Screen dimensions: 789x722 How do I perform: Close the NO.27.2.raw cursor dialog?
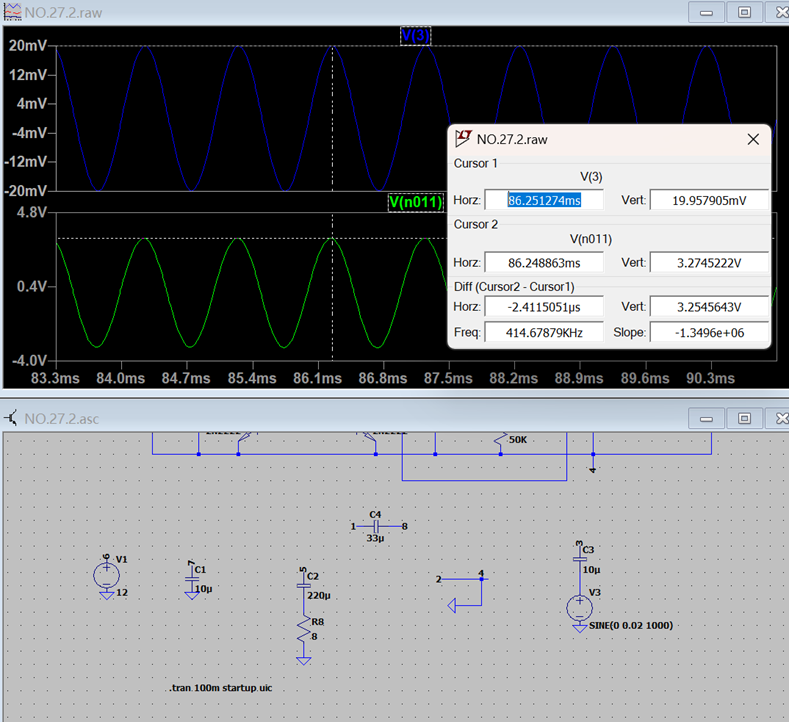753,140
